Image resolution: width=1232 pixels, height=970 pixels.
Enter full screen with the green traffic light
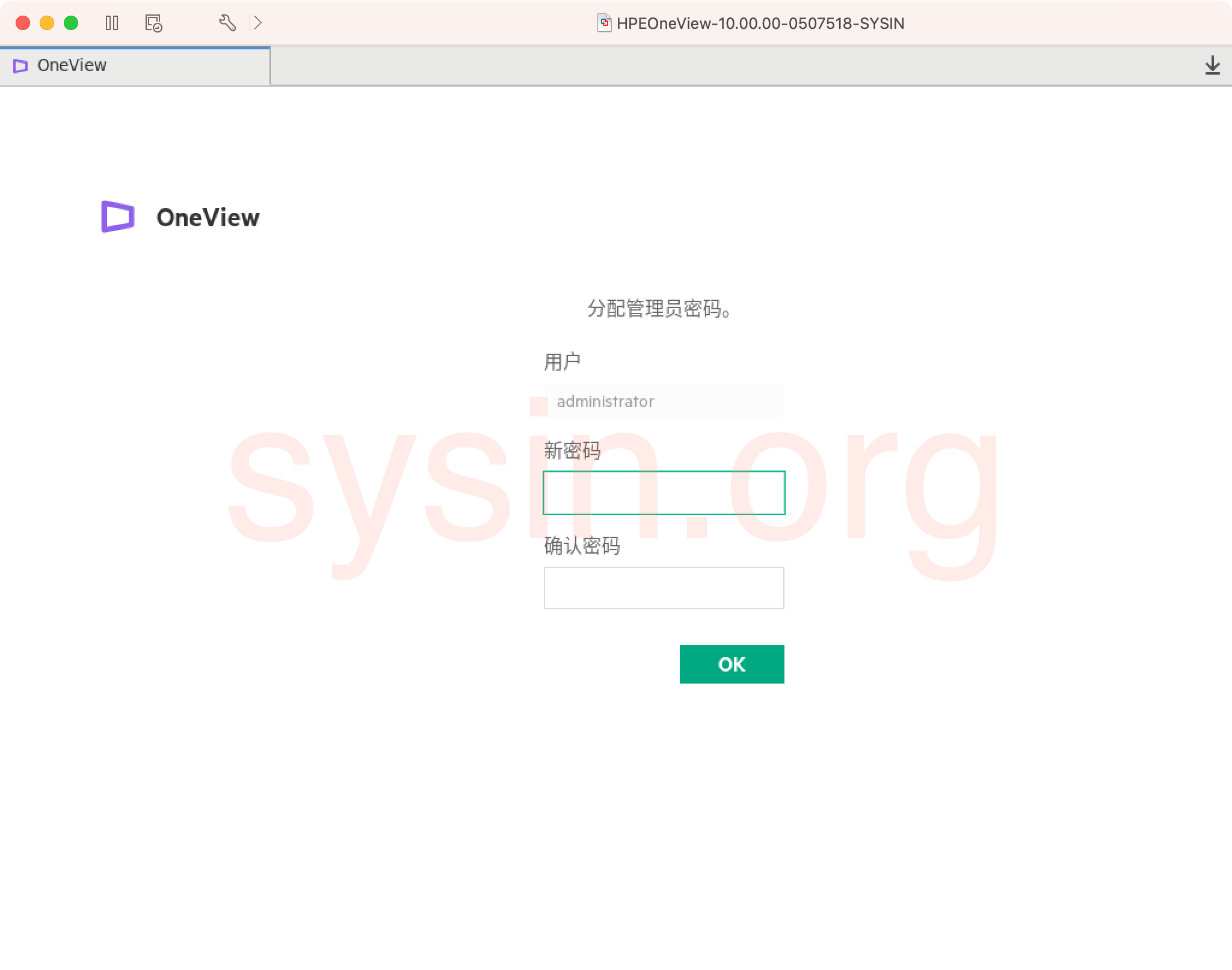(x=71, y=23)
